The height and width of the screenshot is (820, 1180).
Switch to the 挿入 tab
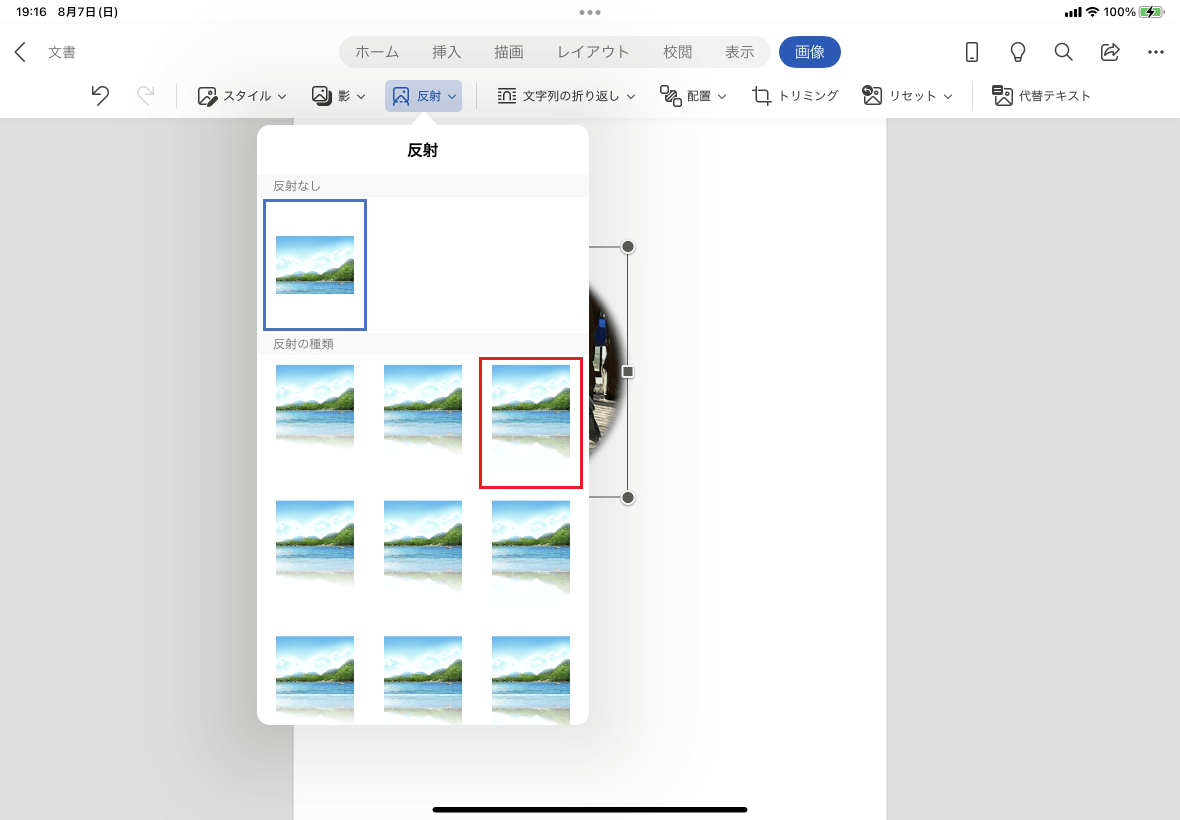[x=446, y=52]
